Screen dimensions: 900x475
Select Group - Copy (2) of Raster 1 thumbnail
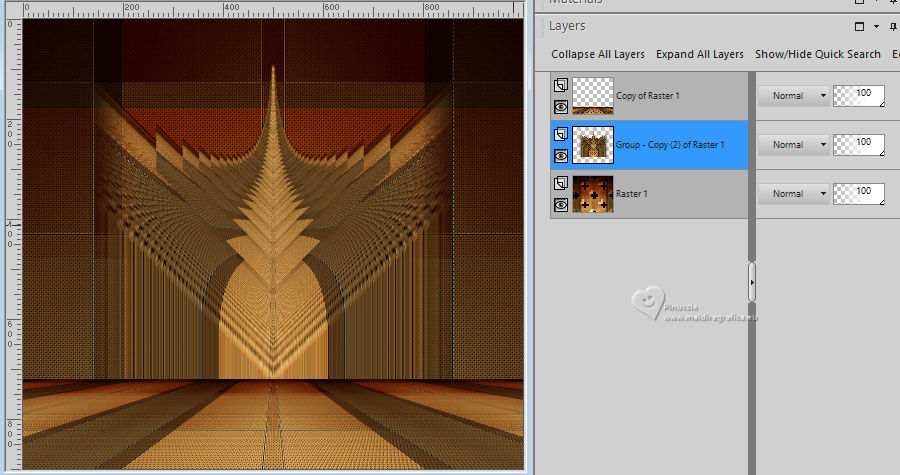coord(593,145)
